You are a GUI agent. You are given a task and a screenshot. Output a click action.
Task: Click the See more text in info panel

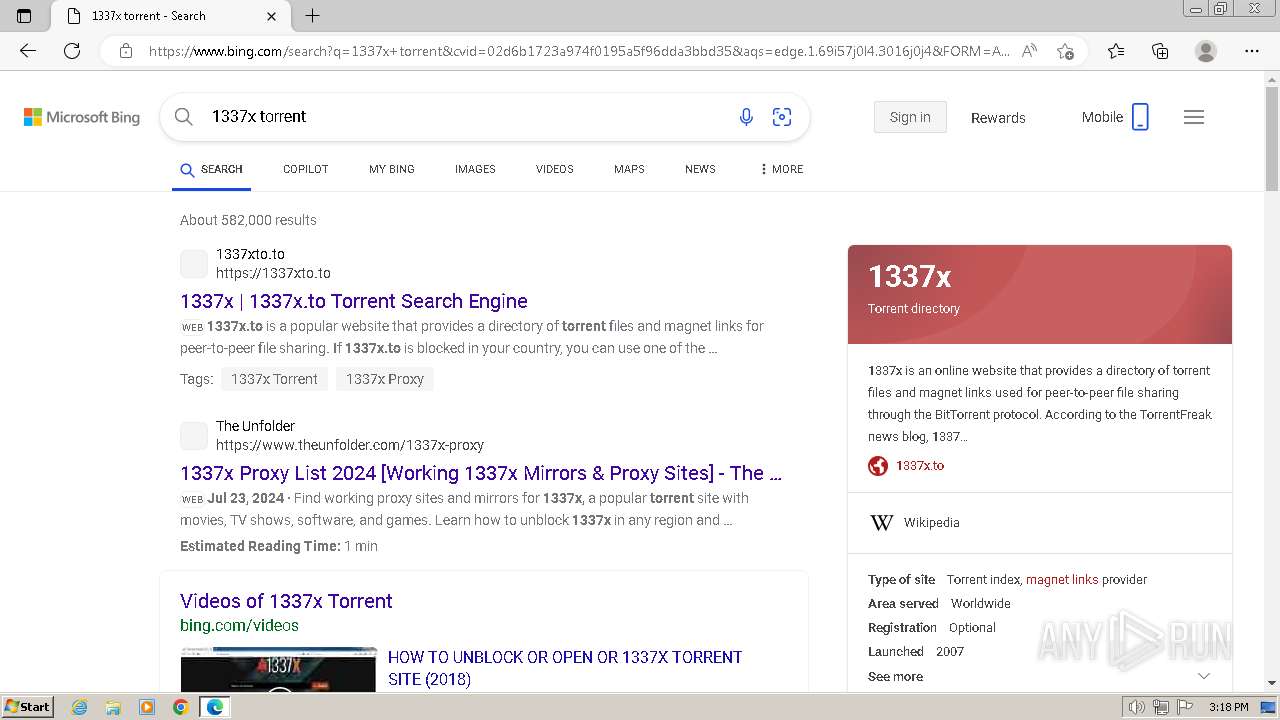point(896,677)
